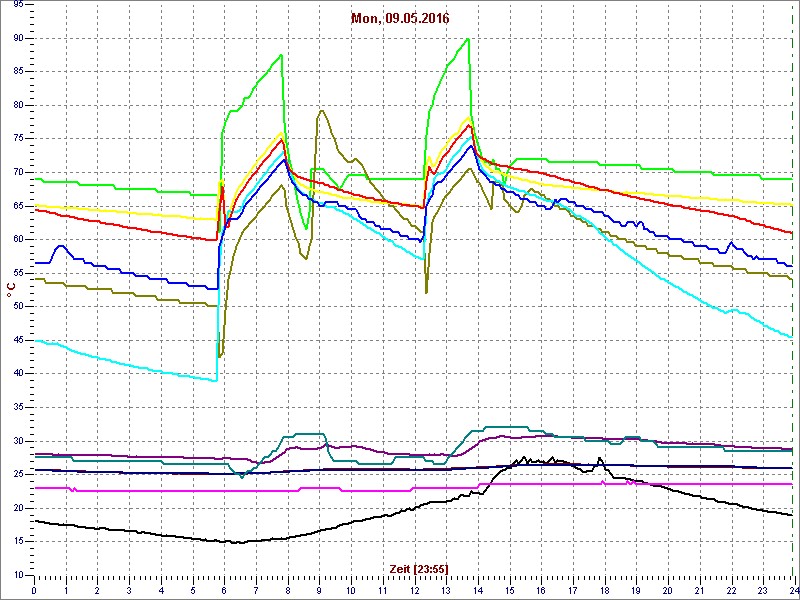Select the 85 temperature axis label
The height and width of the screenshot is (600, 800).
[17, 72]
